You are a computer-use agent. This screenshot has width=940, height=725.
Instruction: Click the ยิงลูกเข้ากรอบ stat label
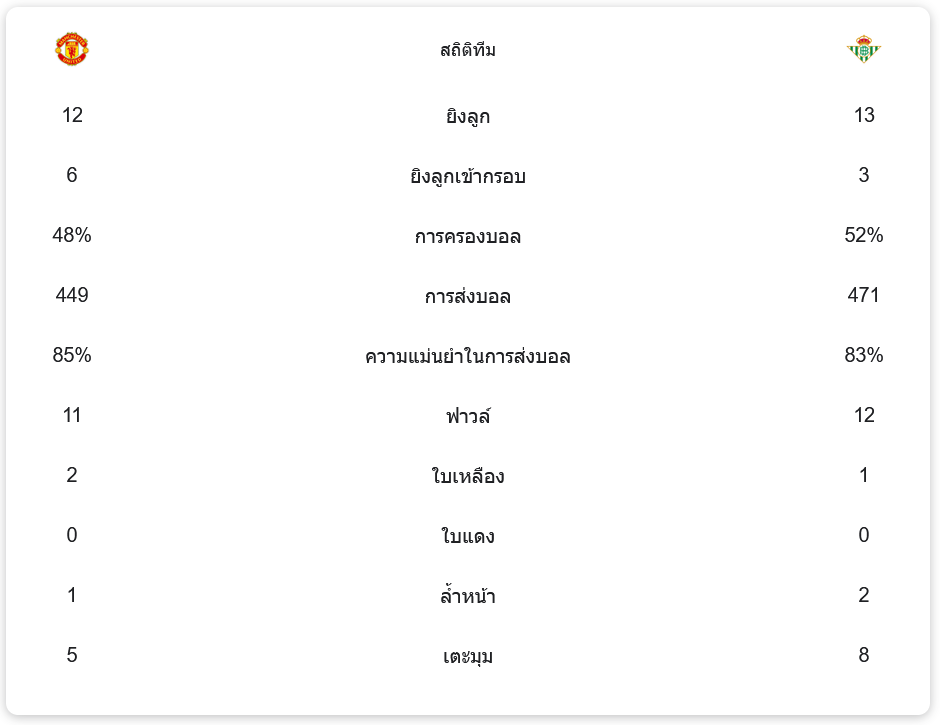468,176
